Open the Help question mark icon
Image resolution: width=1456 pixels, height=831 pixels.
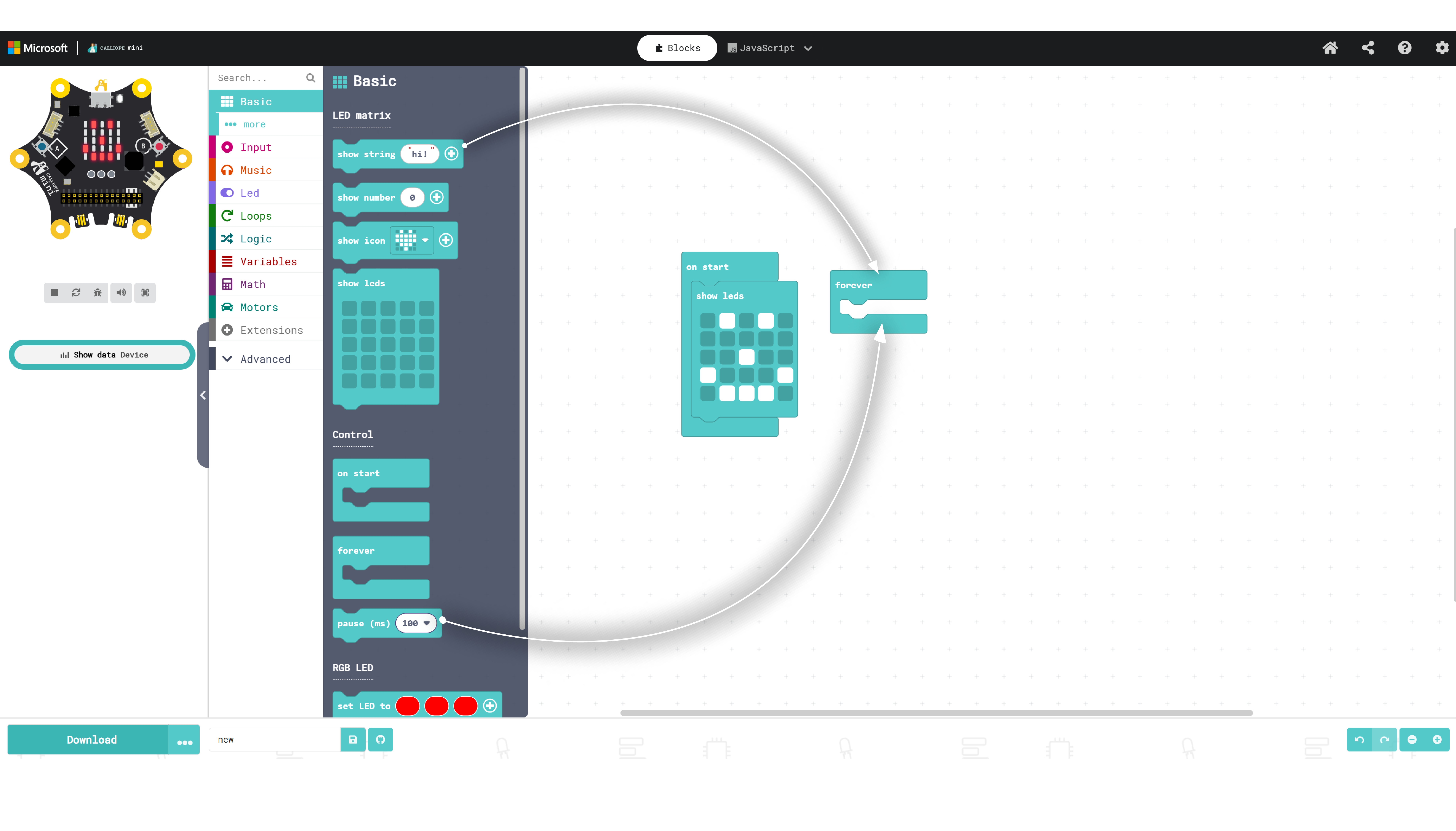coord(1405,48)
